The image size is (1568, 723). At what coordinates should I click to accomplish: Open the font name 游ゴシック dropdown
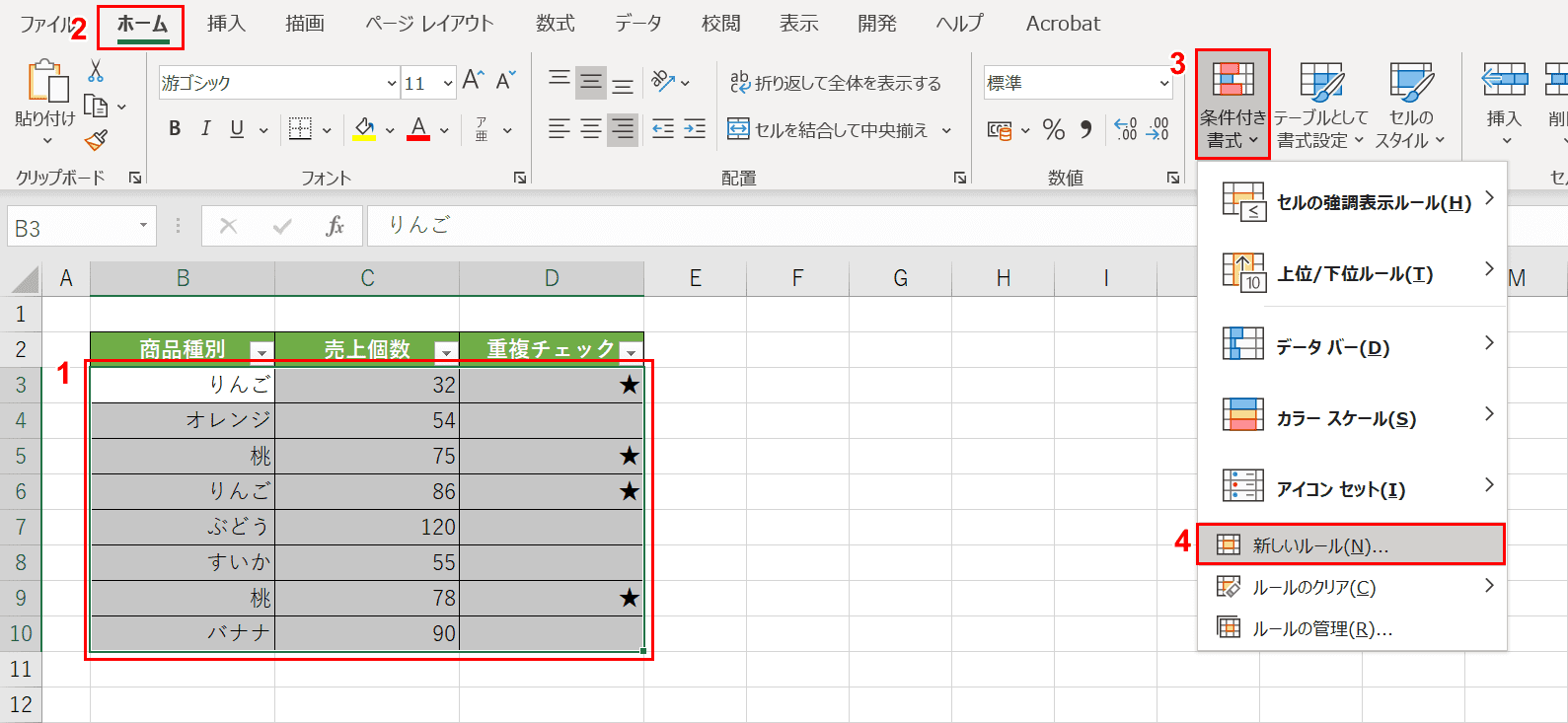[x=392, y=83]
